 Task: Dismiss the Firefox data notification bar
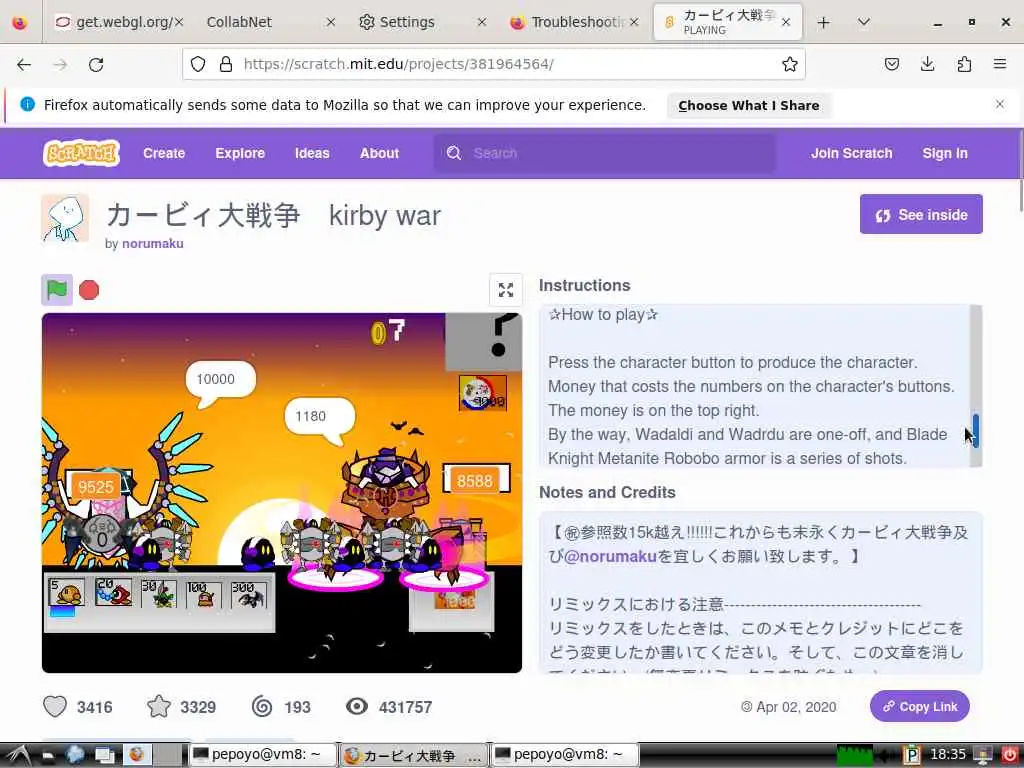pyautogui.click(x=999, y=104)
